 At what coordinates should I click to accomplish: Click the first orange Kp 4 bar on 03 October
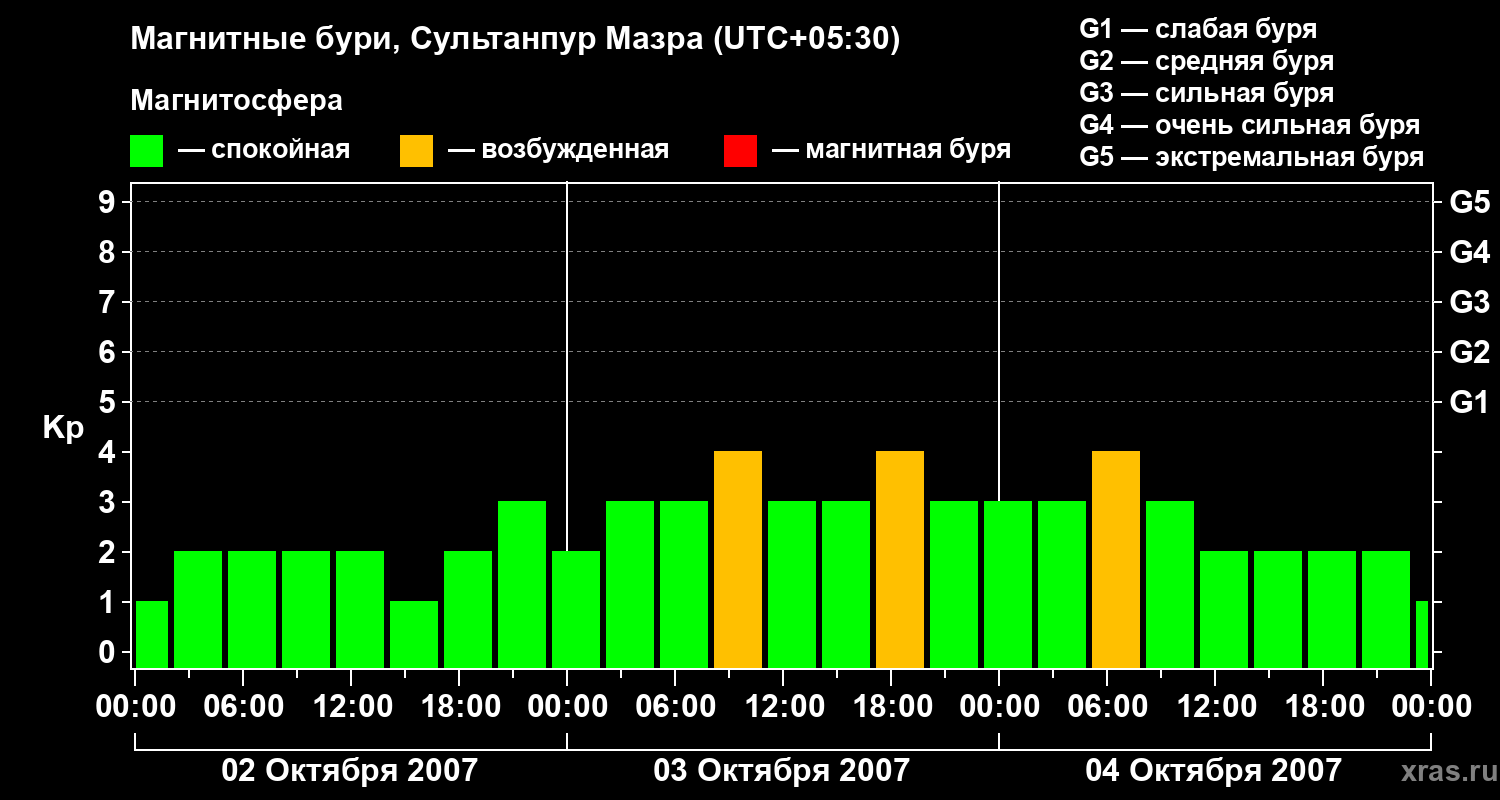tap(738, 560)
